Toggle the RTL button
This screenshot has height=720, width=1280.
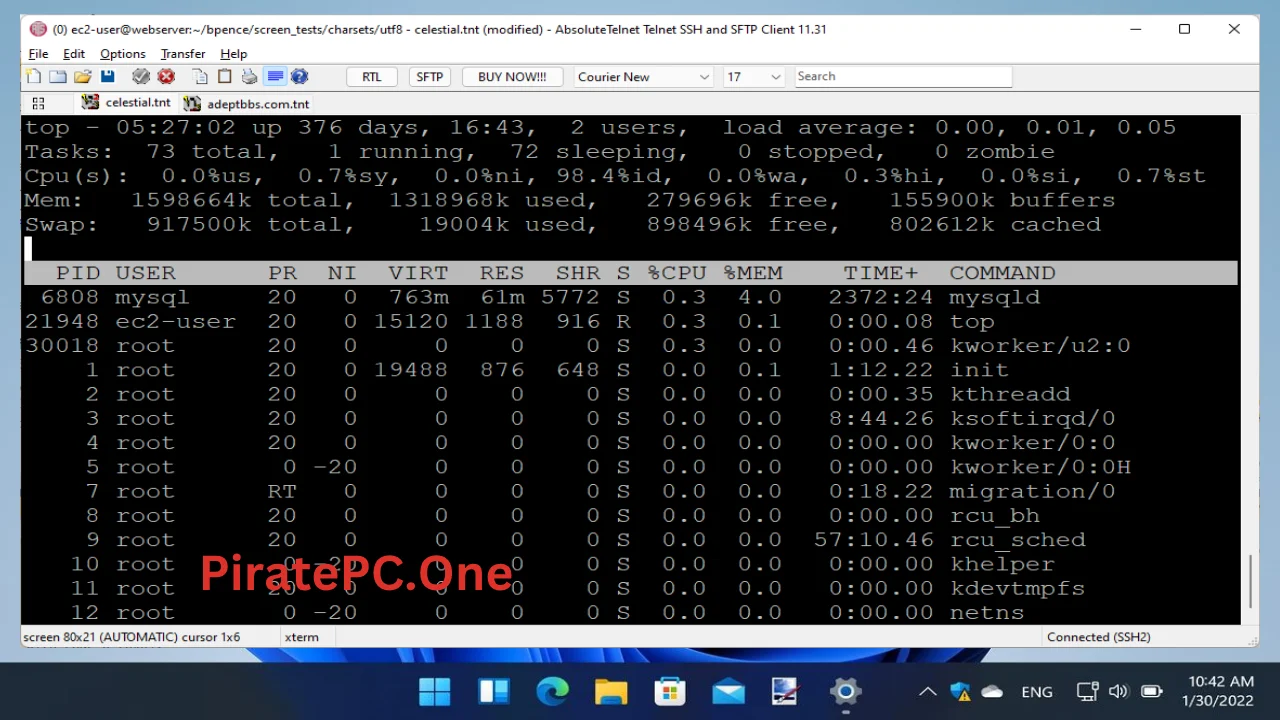372,77
